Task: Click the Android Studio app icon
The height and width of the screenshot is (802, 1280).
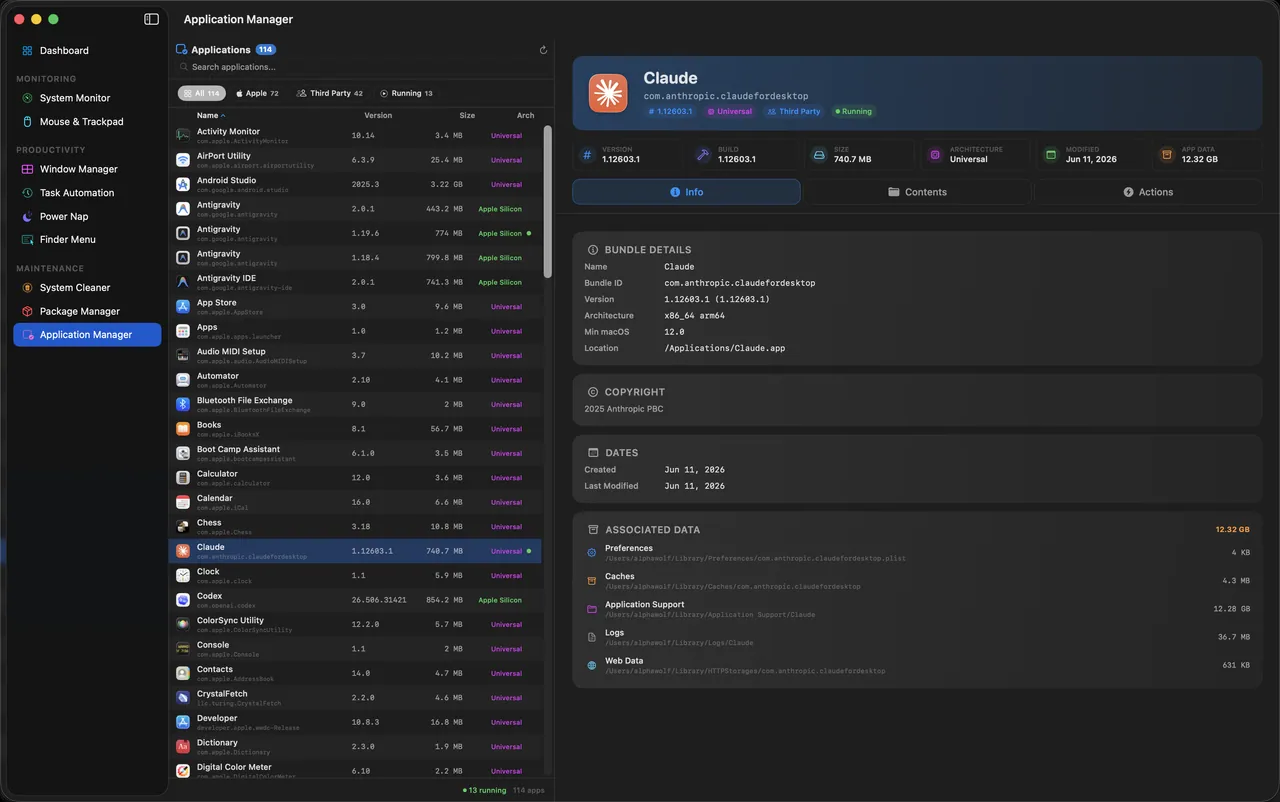Action: (x=183, y=184)
